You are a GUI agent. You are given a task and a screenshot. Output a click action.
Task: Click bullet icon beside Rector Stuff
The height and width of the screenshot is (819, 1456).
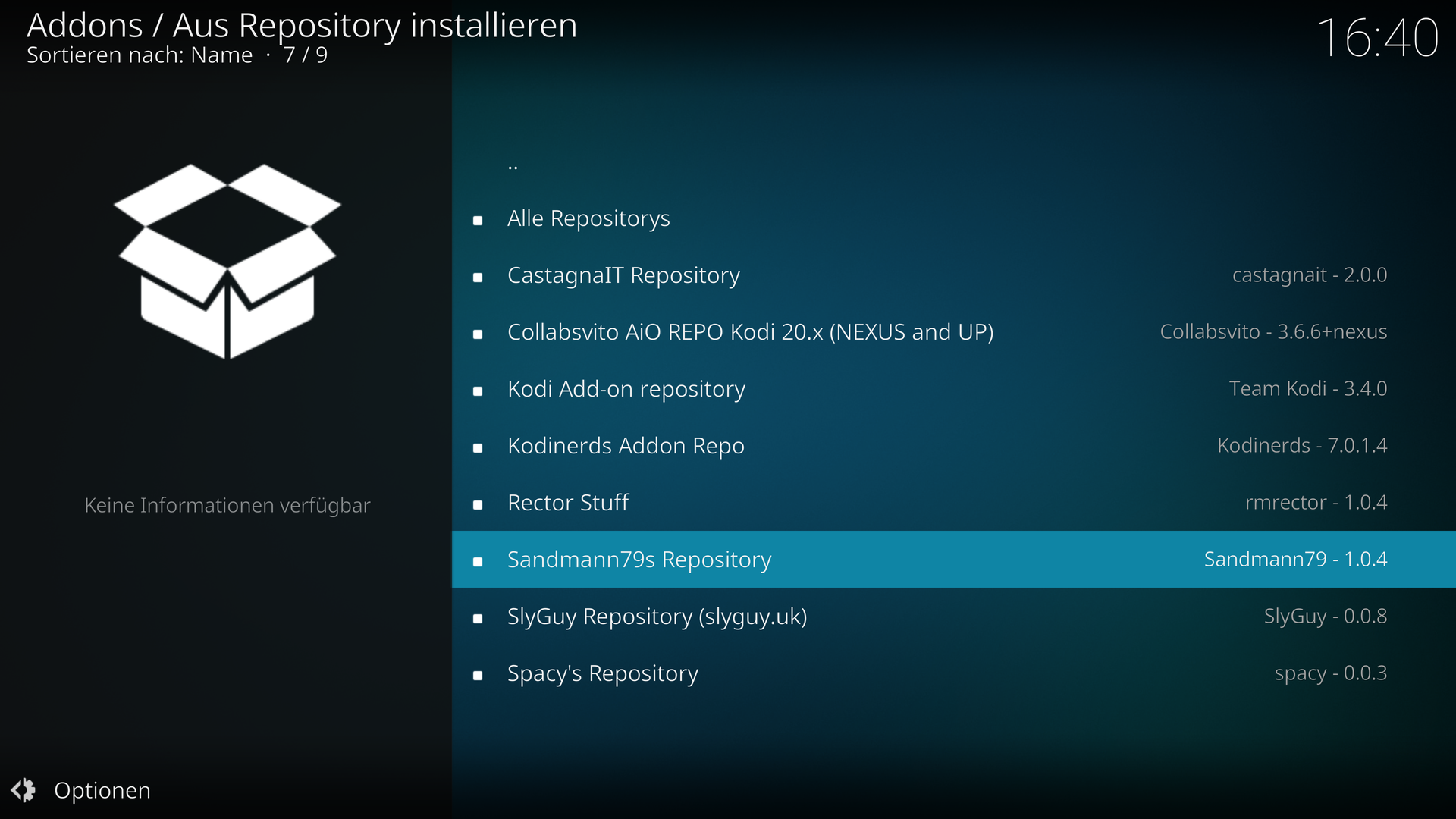click(x=478, y=505)
